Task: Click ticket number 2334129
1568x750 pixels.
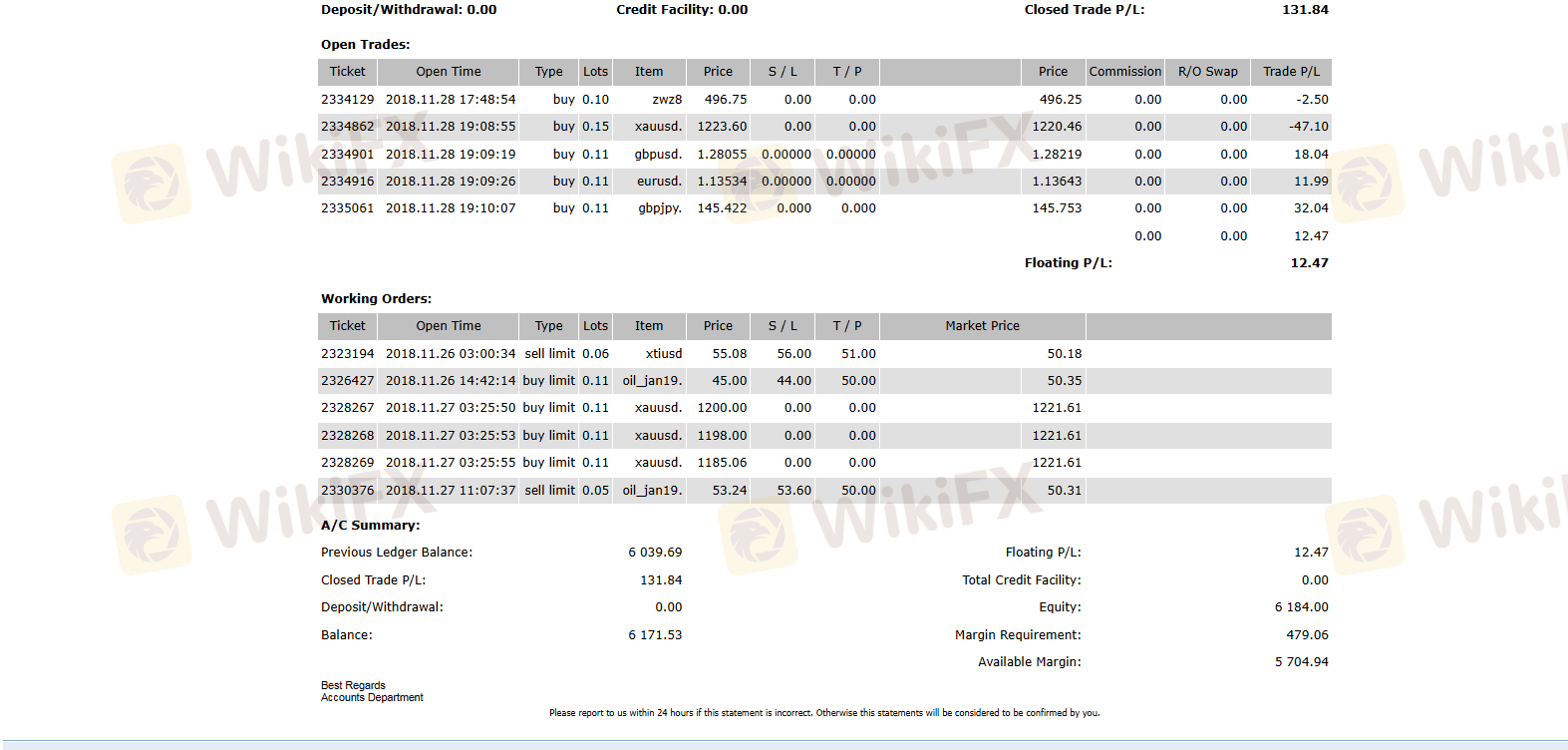Action: 347,100
